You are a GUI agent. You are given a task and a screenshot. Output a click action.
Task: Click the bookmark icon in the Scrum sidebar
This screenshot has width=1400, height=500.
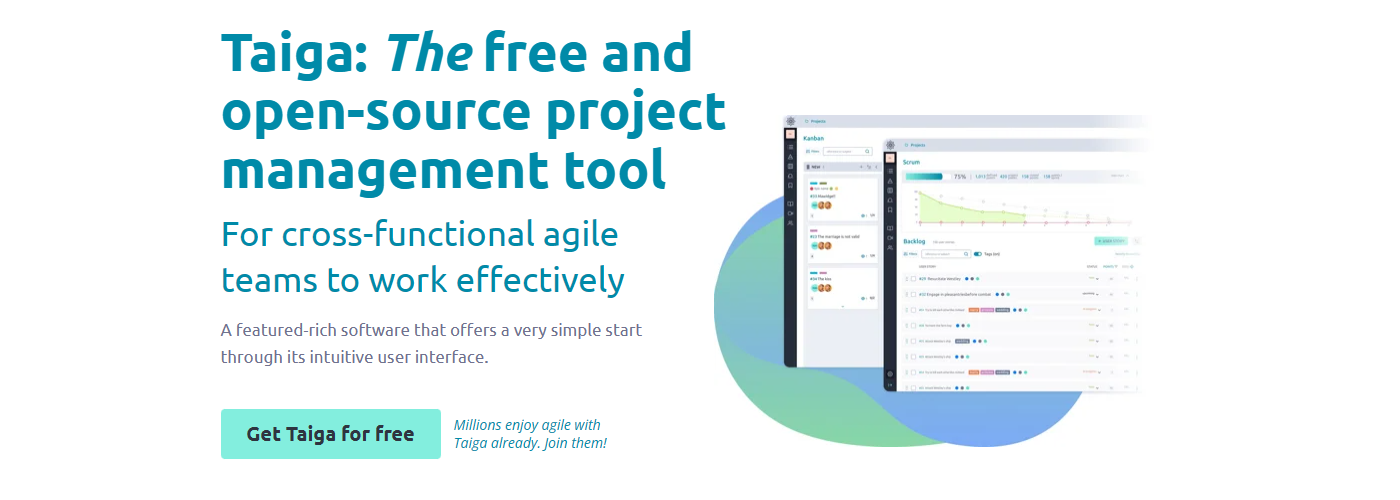coord(890,210)
